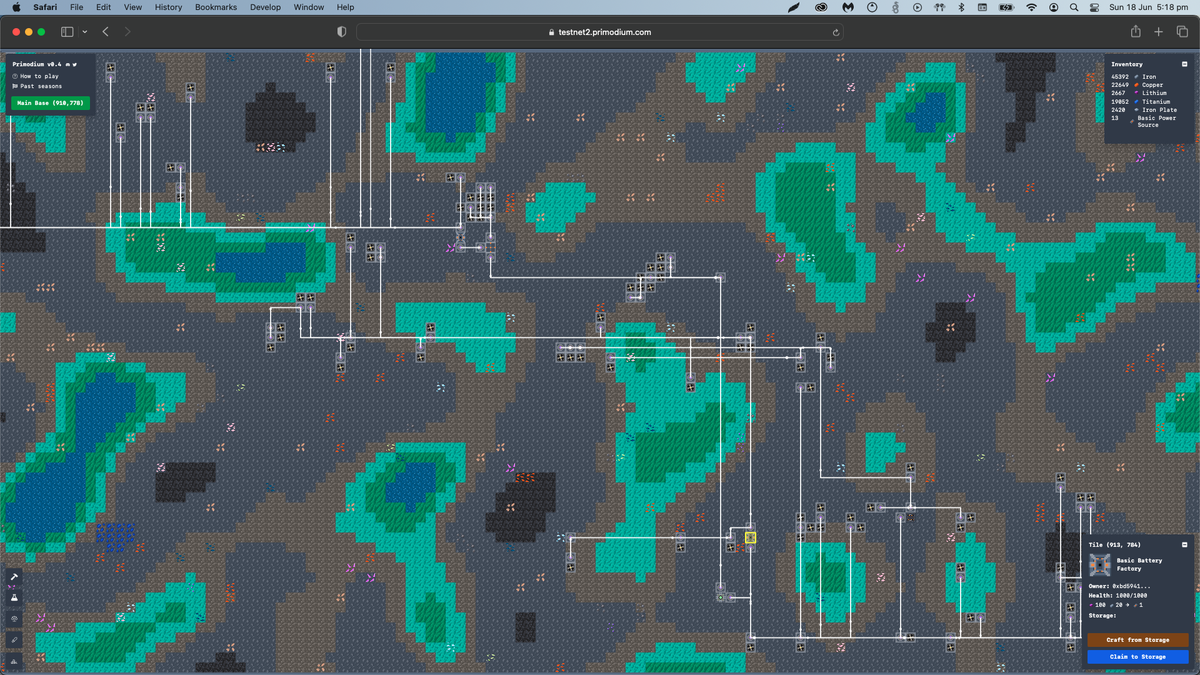Viewport: 1200px width, 675px height.
Task: Click the Sun 18 Jun 5:18 pm clock
Action: tap(1149, 7)
